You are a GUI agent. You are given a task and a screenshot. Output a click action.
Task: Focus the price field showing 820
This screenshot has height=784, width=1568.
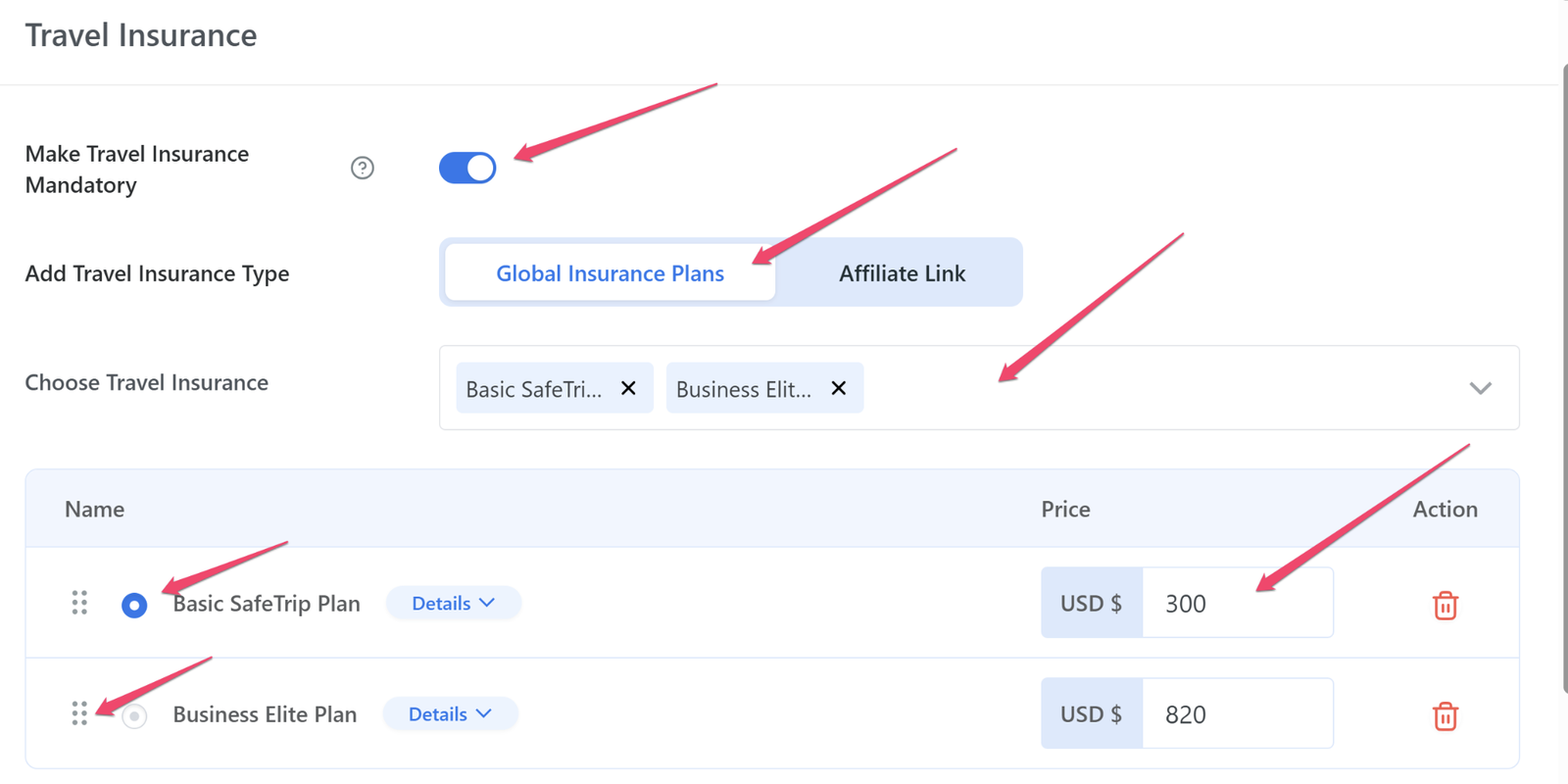click(x=1237, y=714)
